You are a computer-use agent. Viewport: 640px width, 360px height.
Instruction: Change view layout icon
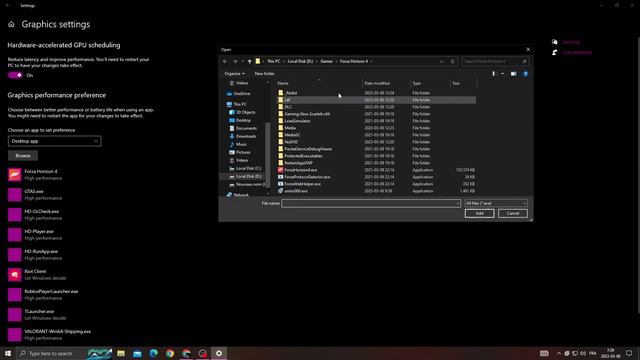click(x=493, y=74)
